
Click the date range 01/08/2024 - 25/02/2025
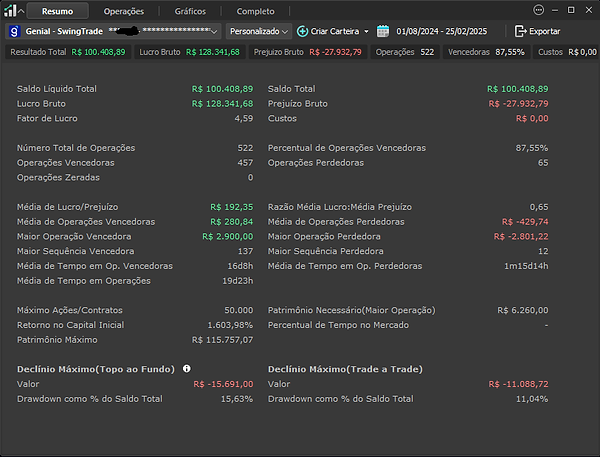[x=443, y=31]
